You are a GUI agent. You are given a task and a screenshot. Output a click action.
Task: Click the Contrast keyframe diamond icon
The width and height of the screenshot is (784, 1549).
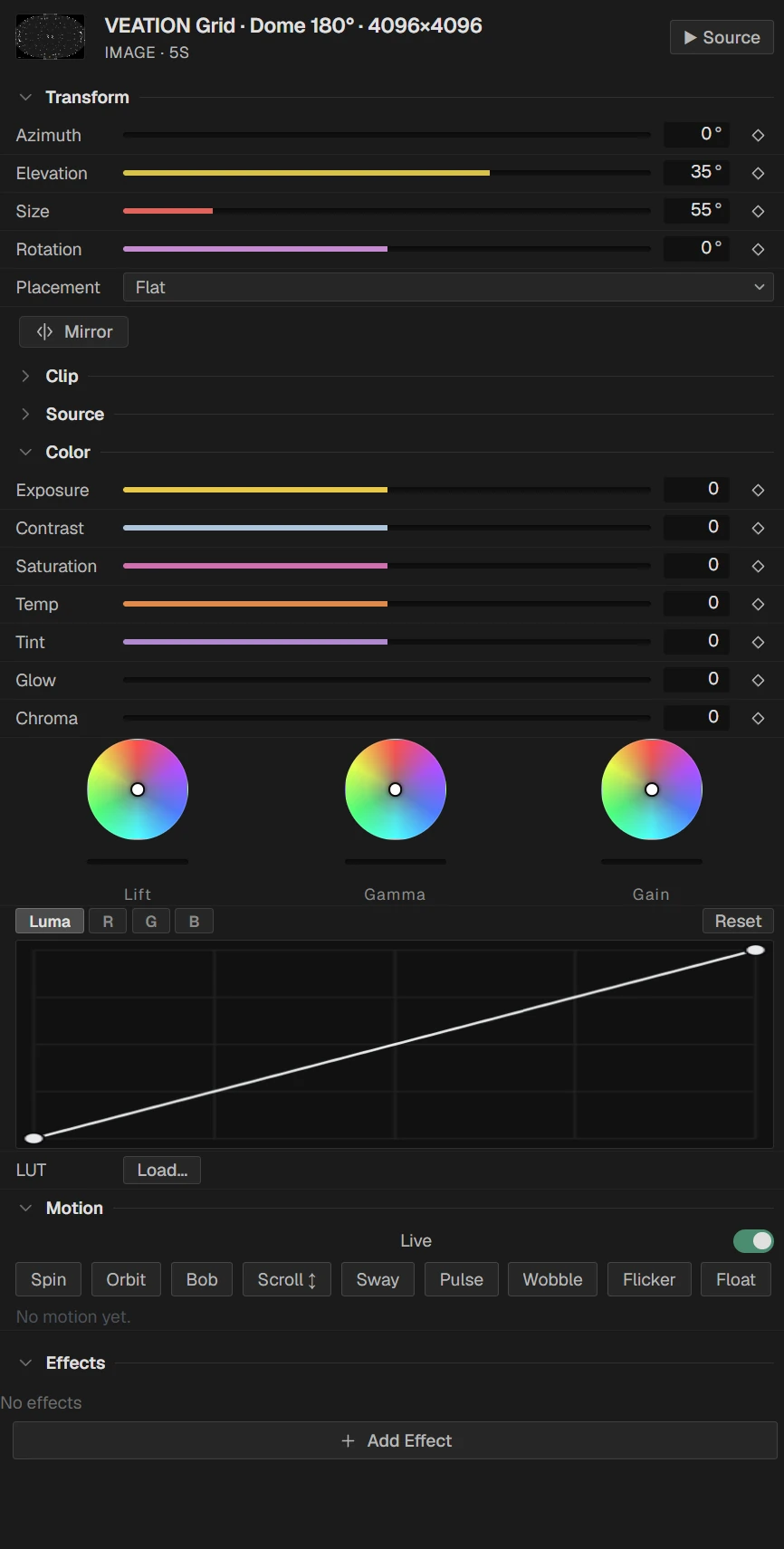[758, 528]
